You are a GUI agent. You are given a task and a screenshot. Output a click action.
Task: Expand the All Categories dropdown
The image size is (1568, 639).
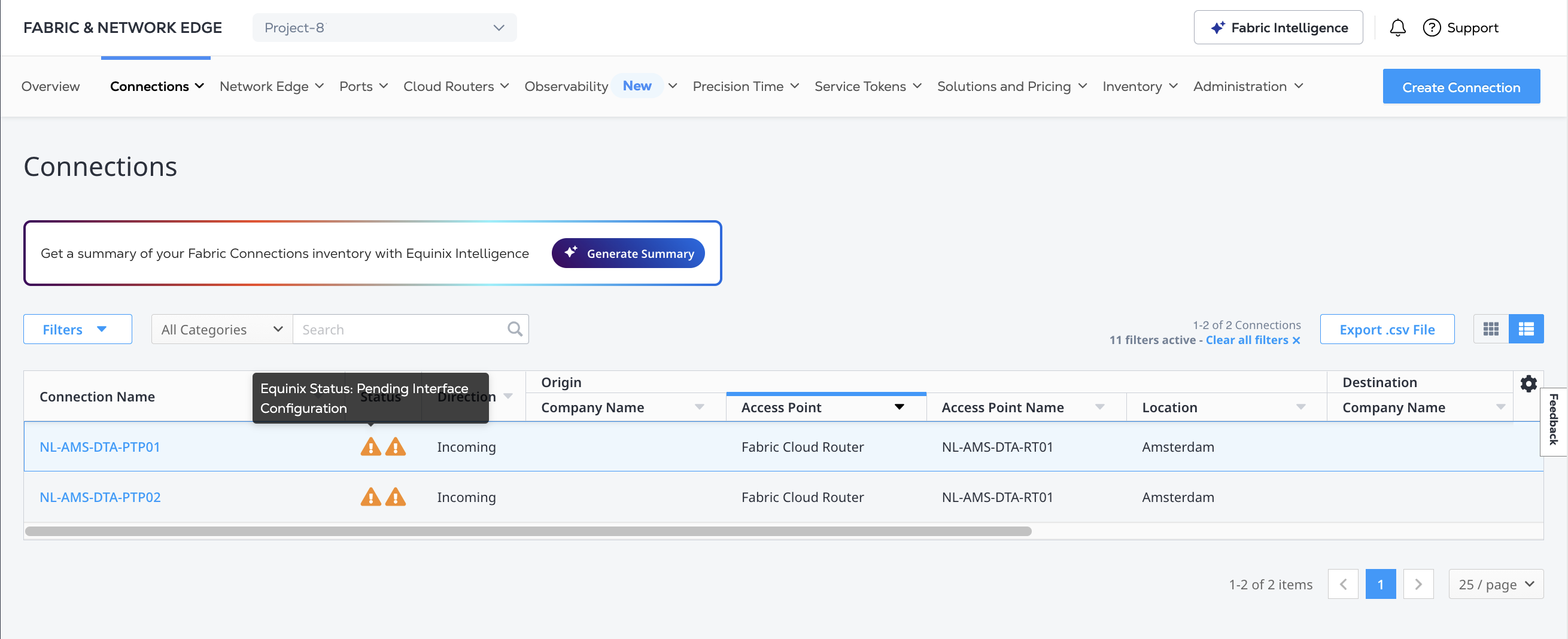pos(221,329)
